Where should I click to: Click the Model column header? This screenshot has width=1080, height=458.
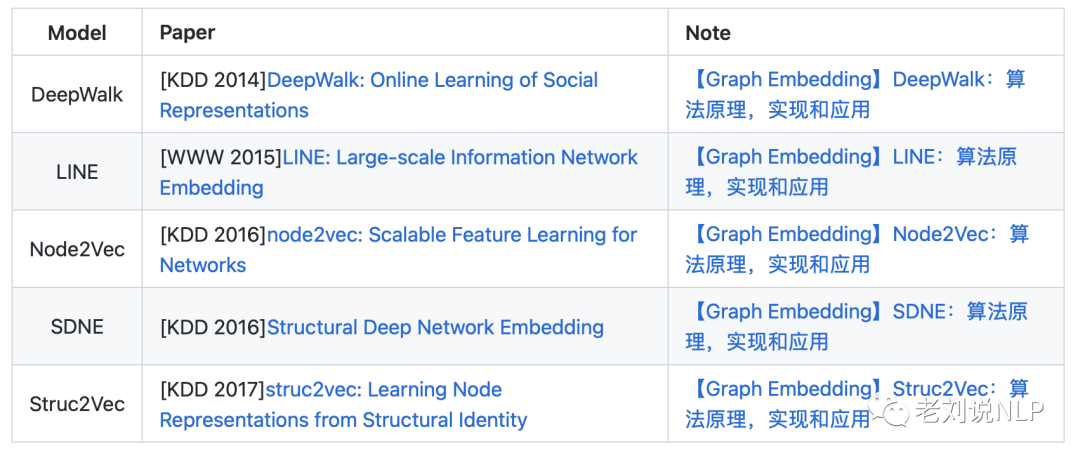(x=77, y=33)
